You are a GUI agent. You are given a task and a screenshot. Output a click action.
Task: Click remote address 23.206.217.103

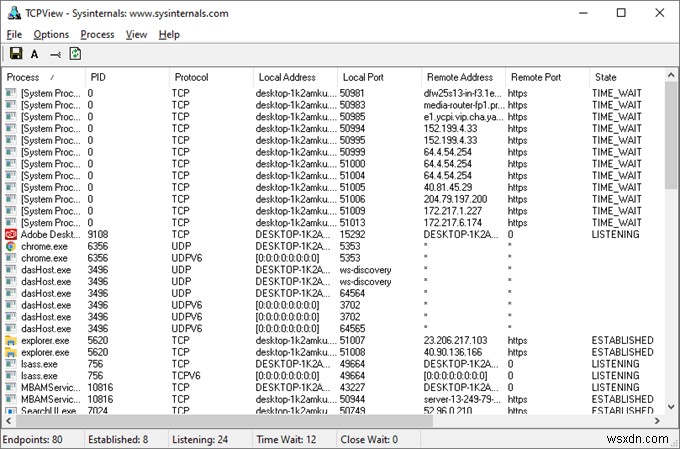(455, 341)
